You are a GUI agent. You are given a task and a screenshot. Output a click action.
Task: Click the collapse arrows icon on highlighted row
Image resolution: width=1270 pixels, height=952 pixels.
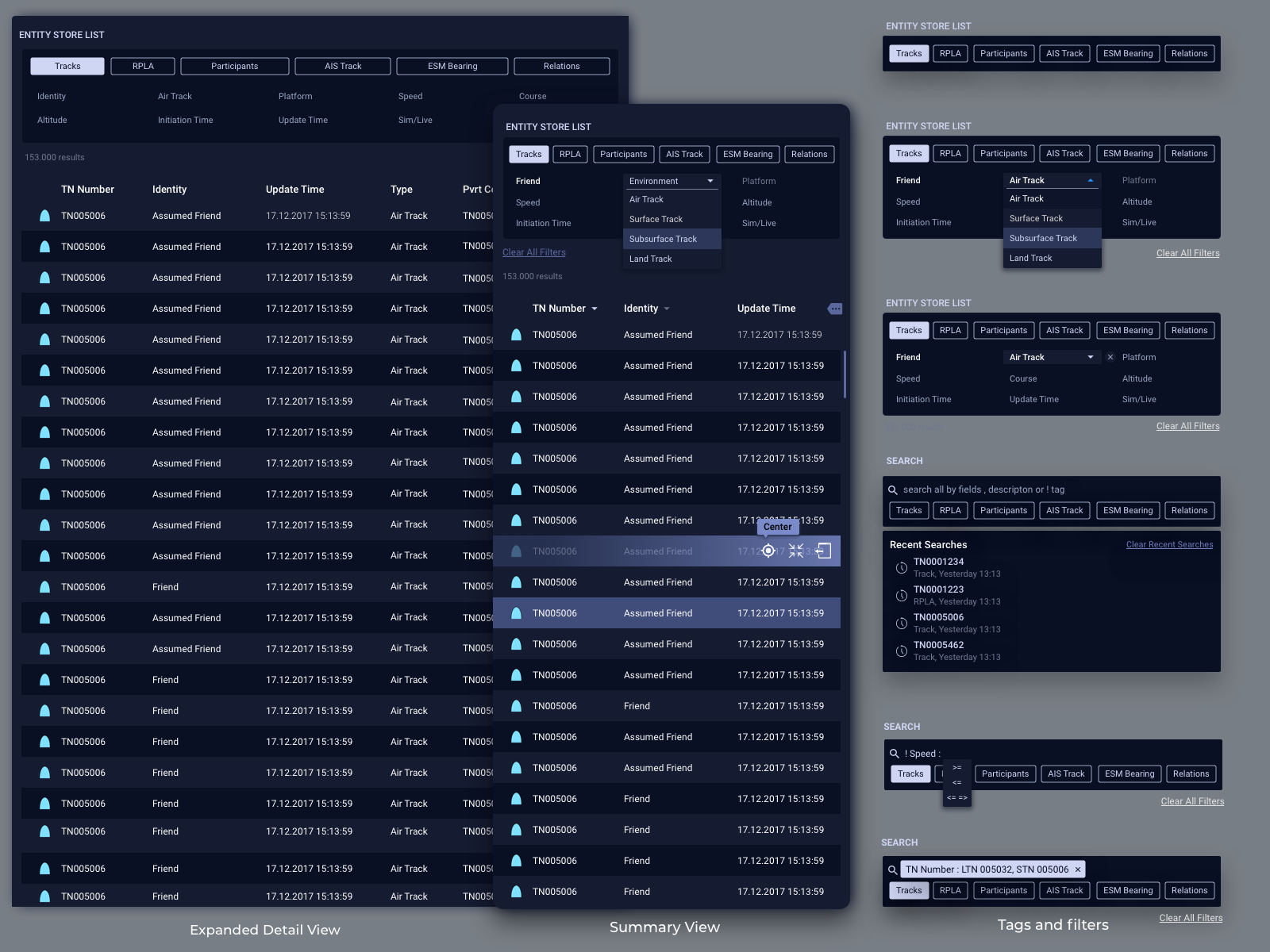(796, 551)
